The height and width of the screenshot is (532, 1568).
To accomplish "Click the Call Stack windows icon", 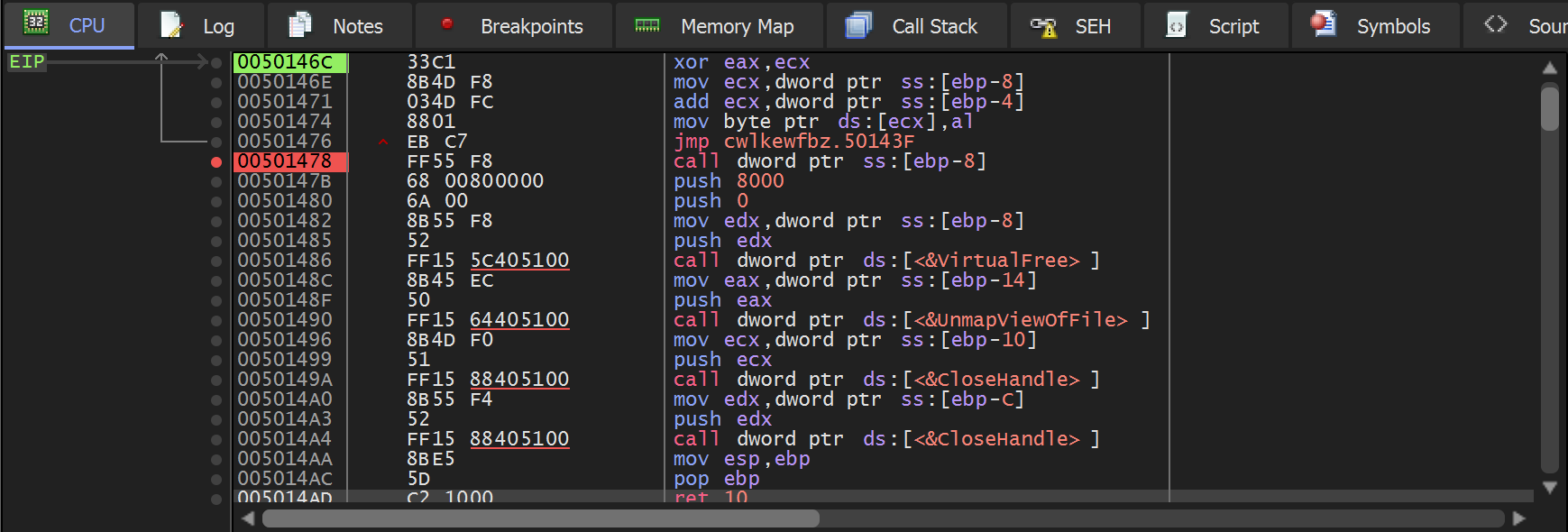I will tap(858, 25).
